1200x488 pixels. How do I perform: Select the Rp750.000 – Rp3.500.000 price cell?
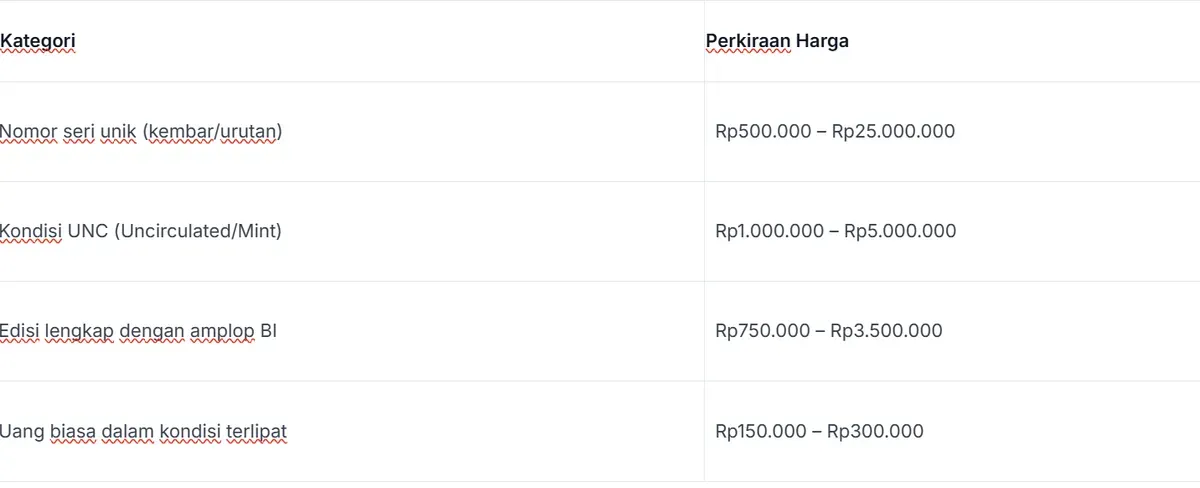tap(952, 331)
